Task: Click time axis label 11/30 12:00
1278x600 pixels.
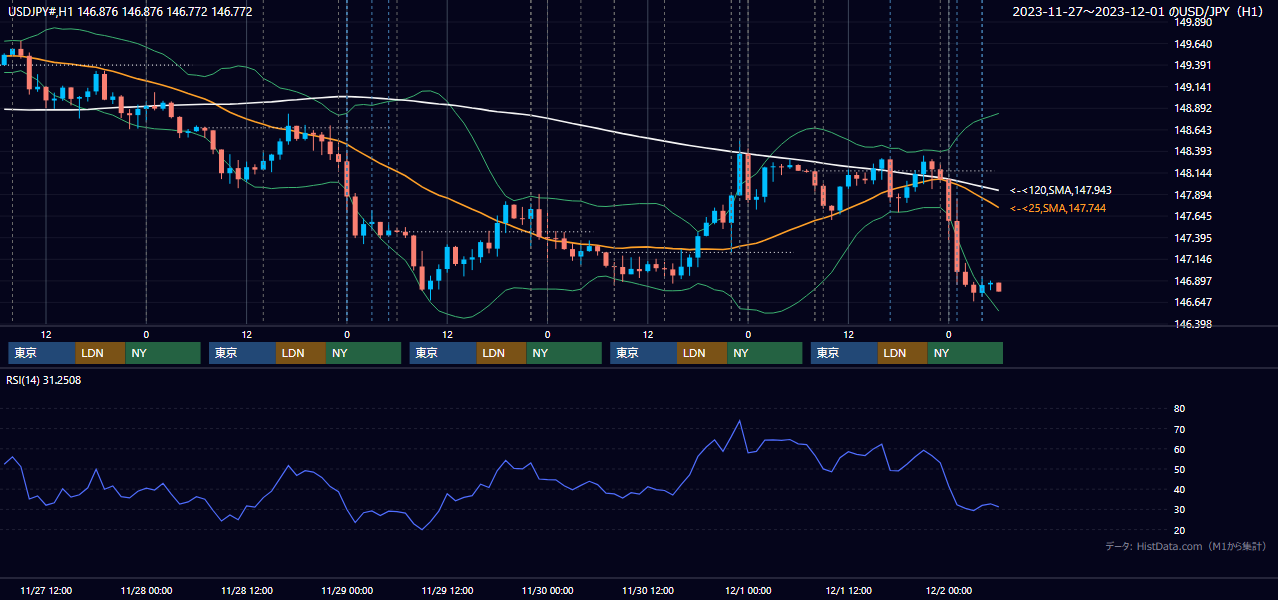Action: (x=647, y=590)
